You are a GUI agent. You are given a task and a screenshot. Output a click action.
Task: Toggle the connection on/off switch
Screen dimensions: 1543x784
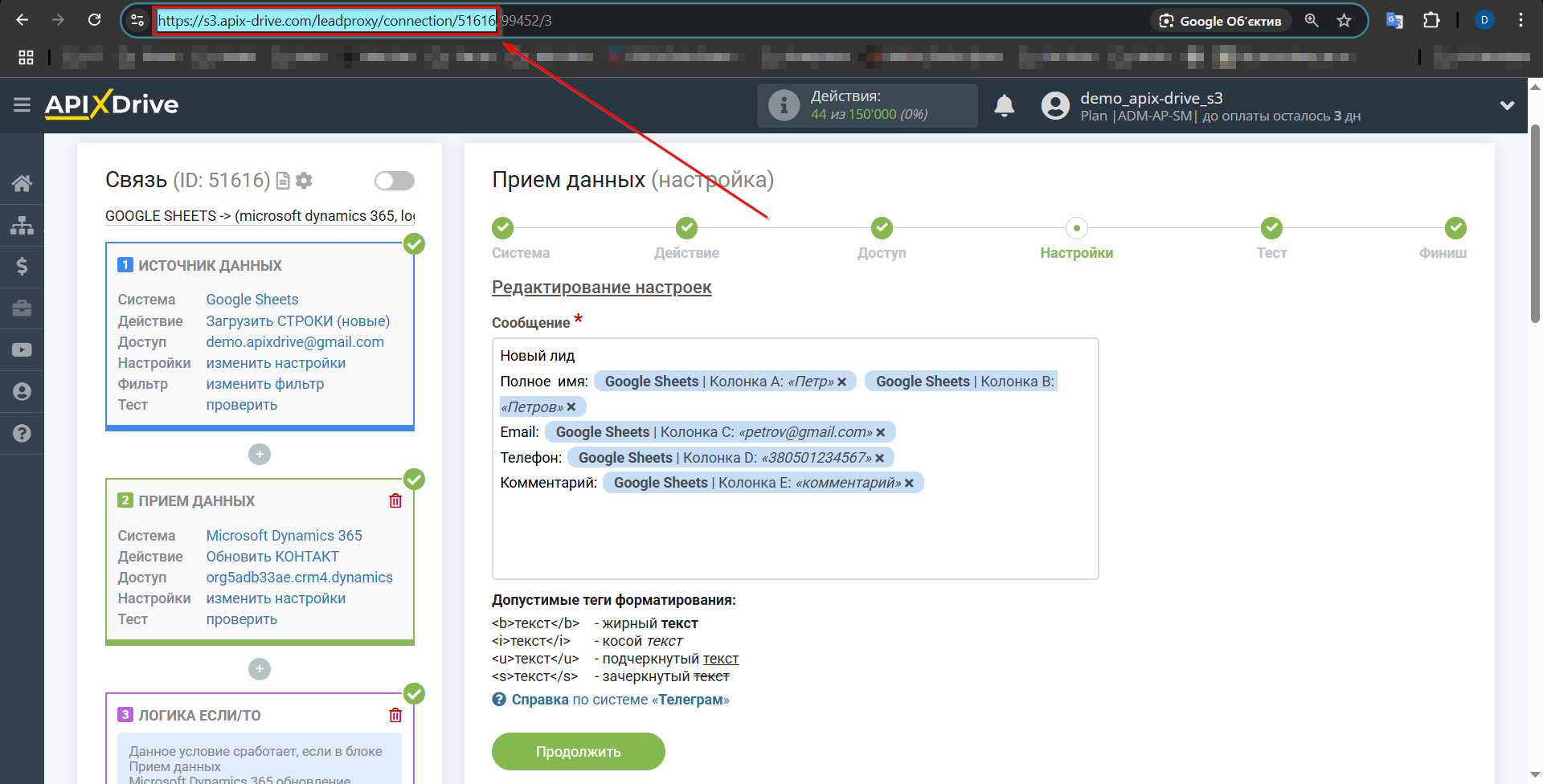point(395,181)
